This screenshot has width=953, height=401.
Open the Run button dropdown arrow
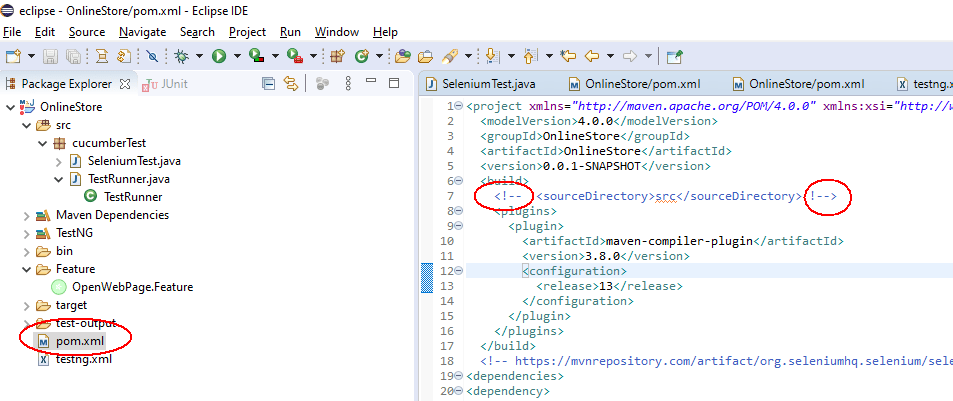point(235,56)
